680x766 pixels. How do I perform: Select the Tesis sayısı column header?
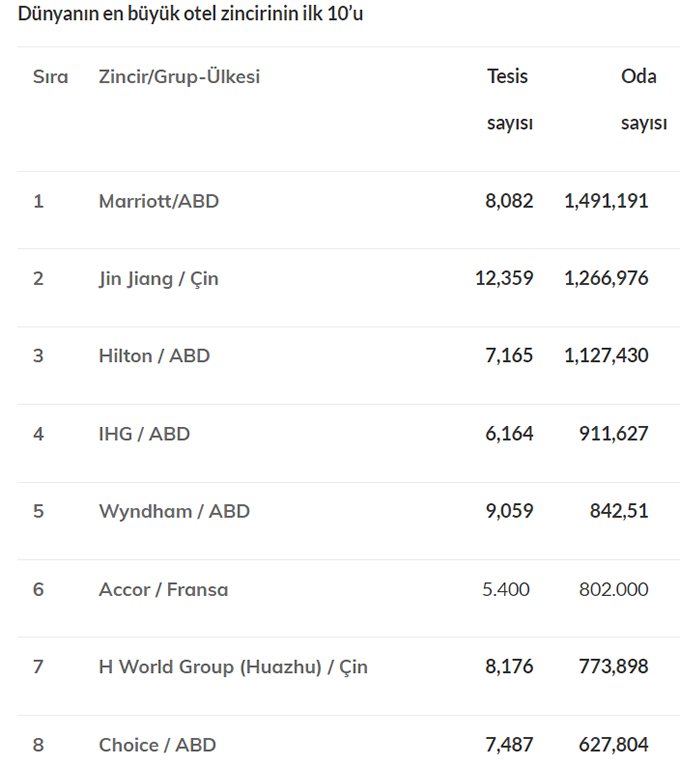(x=510, y=99)
